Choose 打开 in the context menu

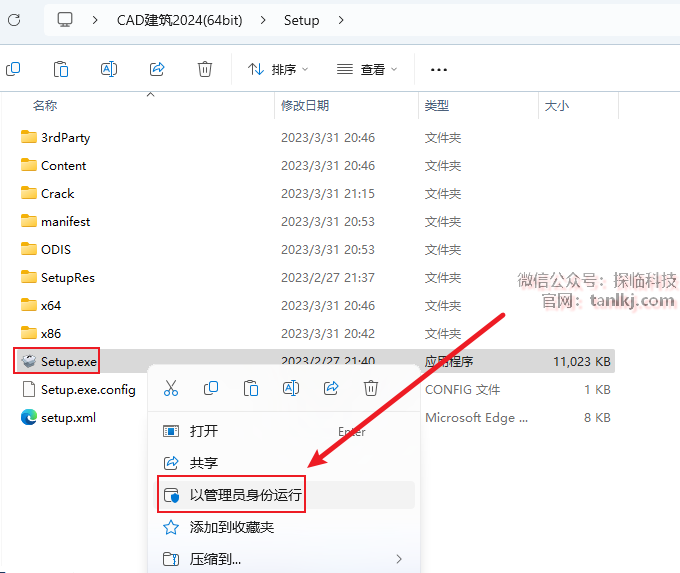pos(284,431)
